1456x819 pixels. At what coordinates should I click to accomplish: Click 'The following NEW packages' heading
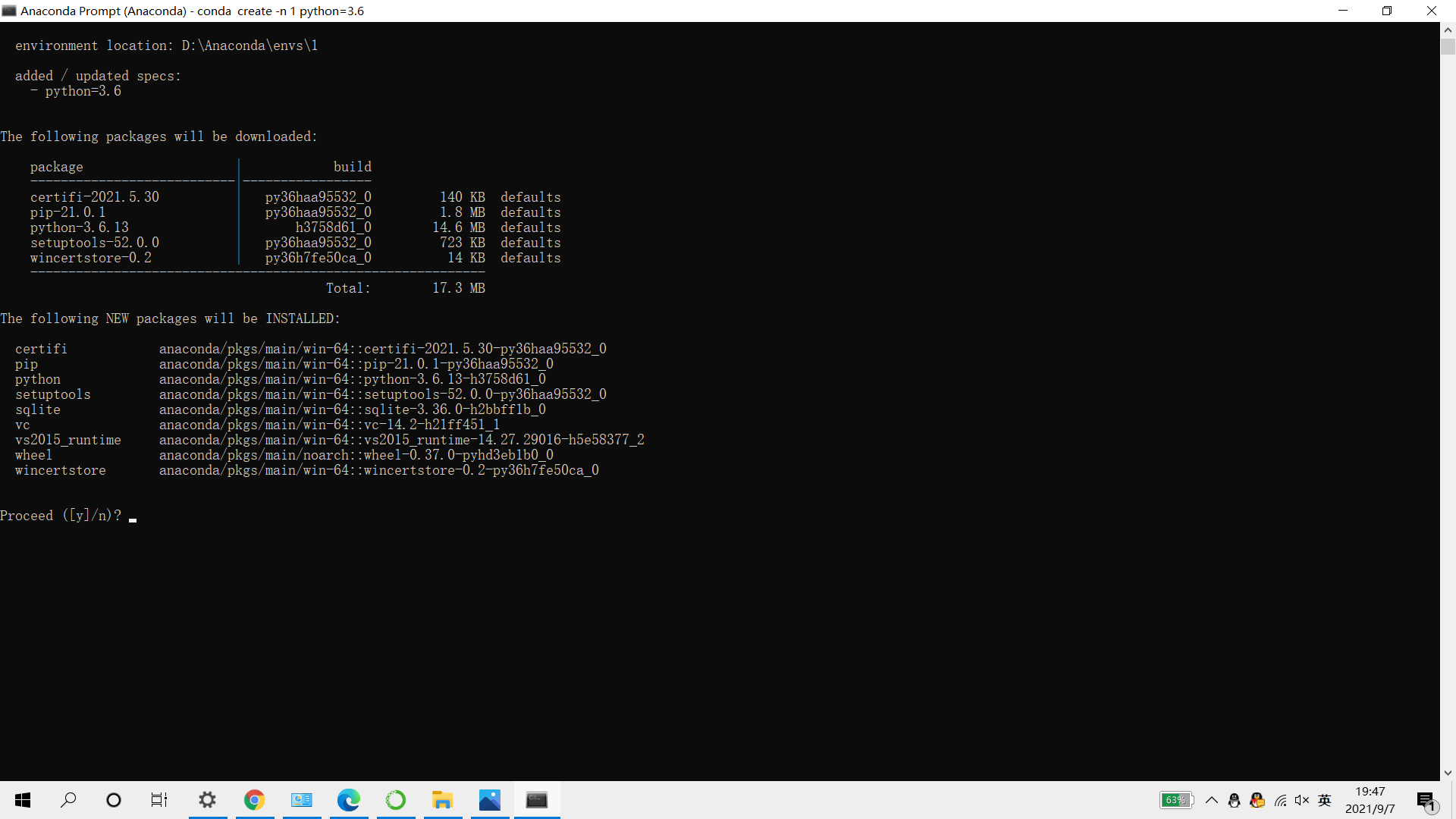click(171, 318)
